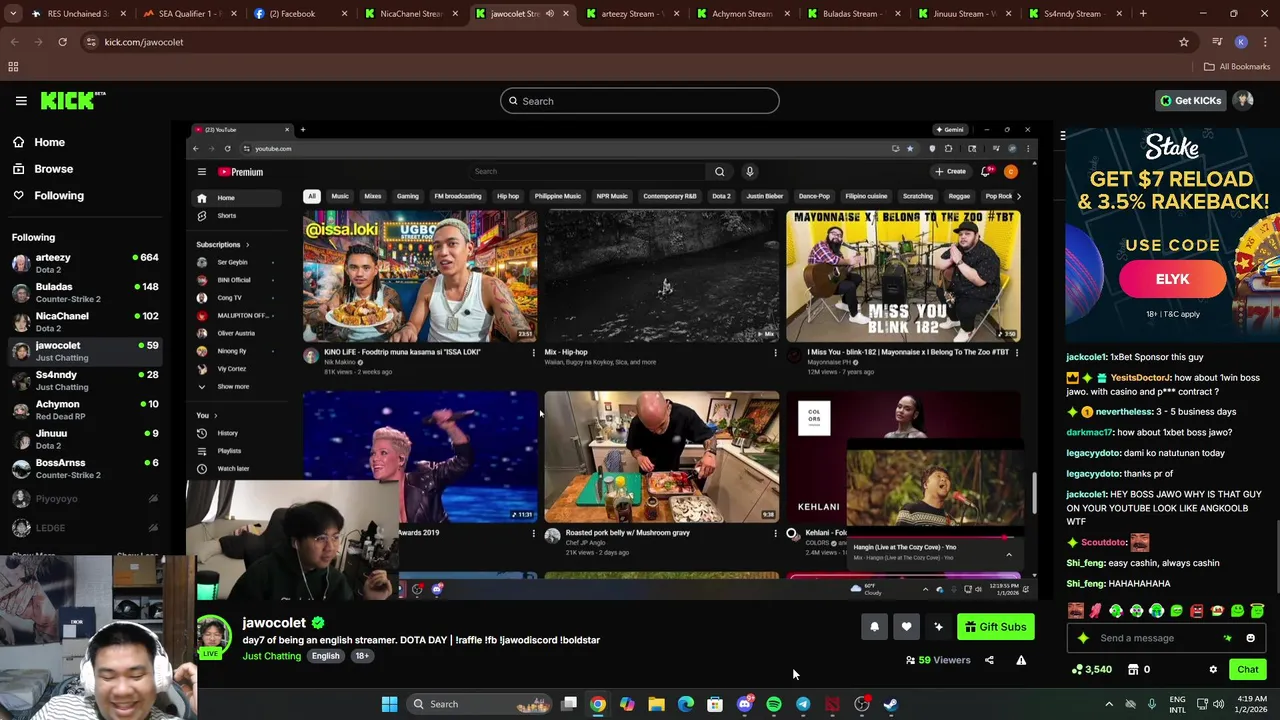Click the streamed video player area
Screen dimensions: 1280x720
pyautogui.click(x=612, y=360)
